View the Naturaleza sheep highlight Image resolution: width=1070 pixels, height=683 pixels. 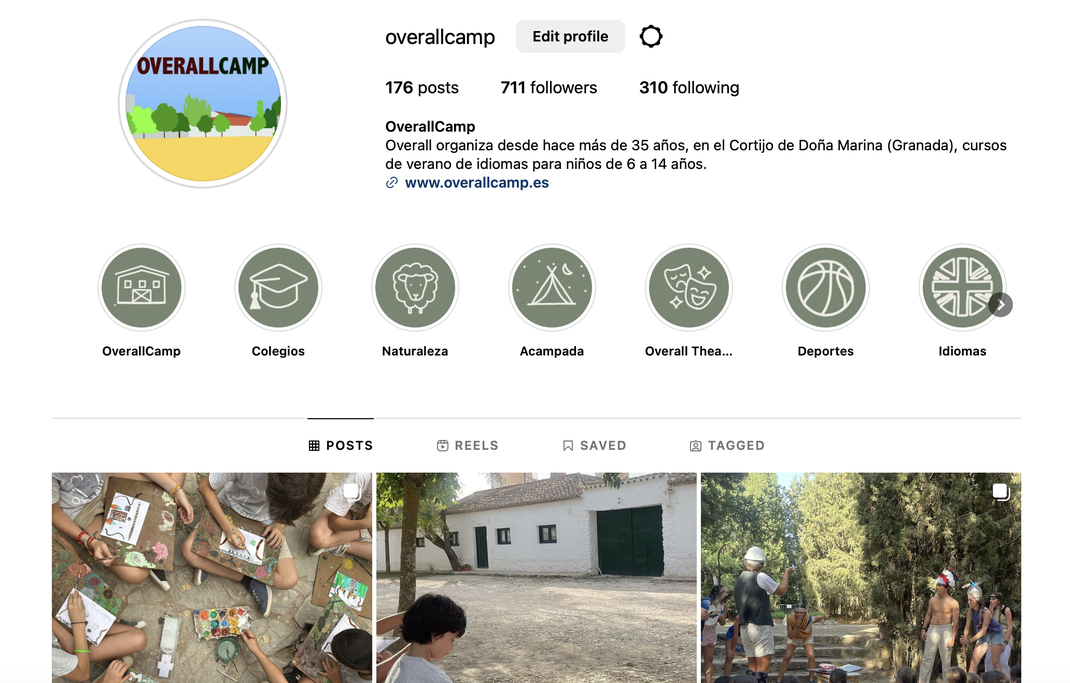415,288
